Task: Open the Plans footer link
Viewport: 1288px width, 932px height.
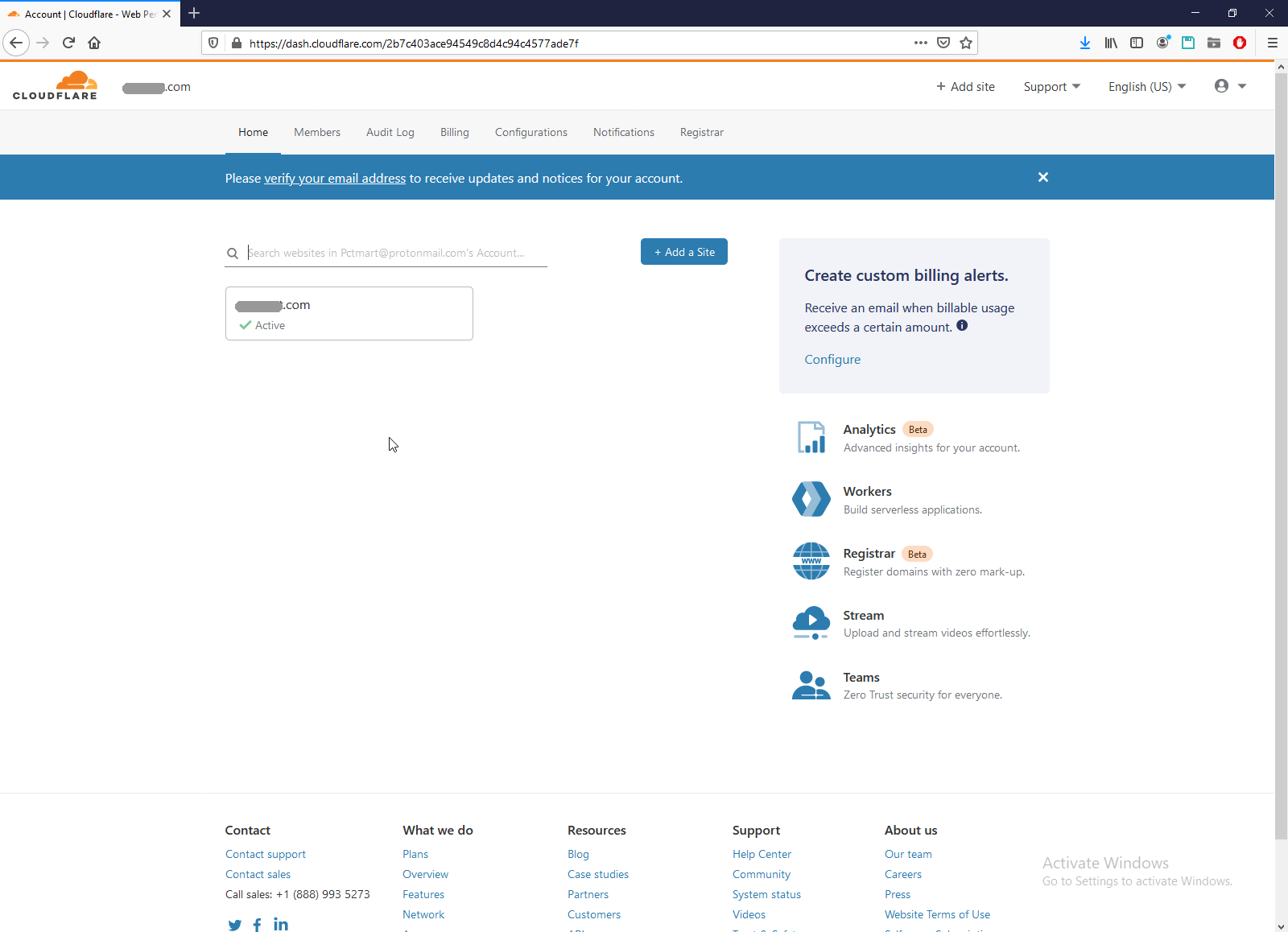Action: pyautogui.click(x=415, y=854)
